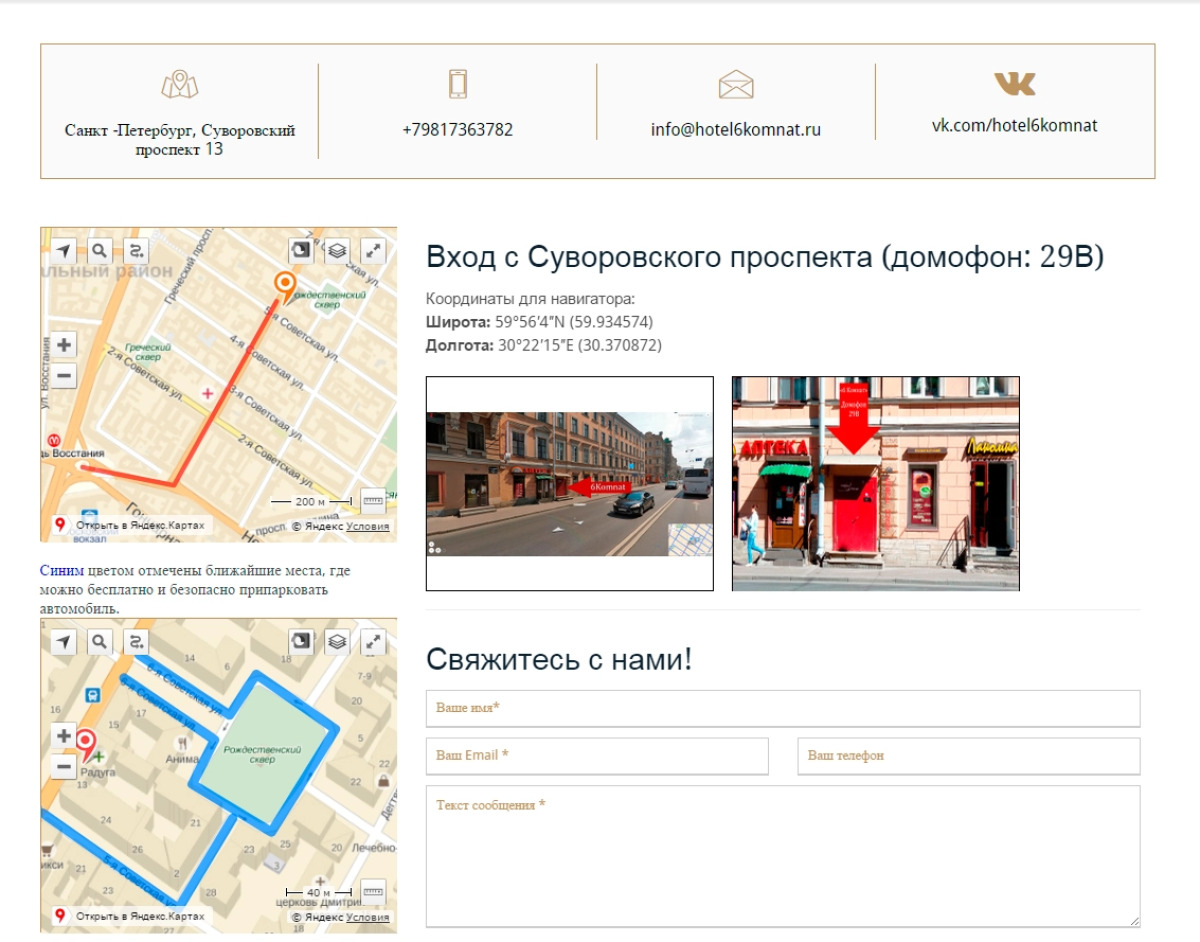The image size is (1200, 942).
Task: Open the red door entrance photo
Action: [875, 483]
